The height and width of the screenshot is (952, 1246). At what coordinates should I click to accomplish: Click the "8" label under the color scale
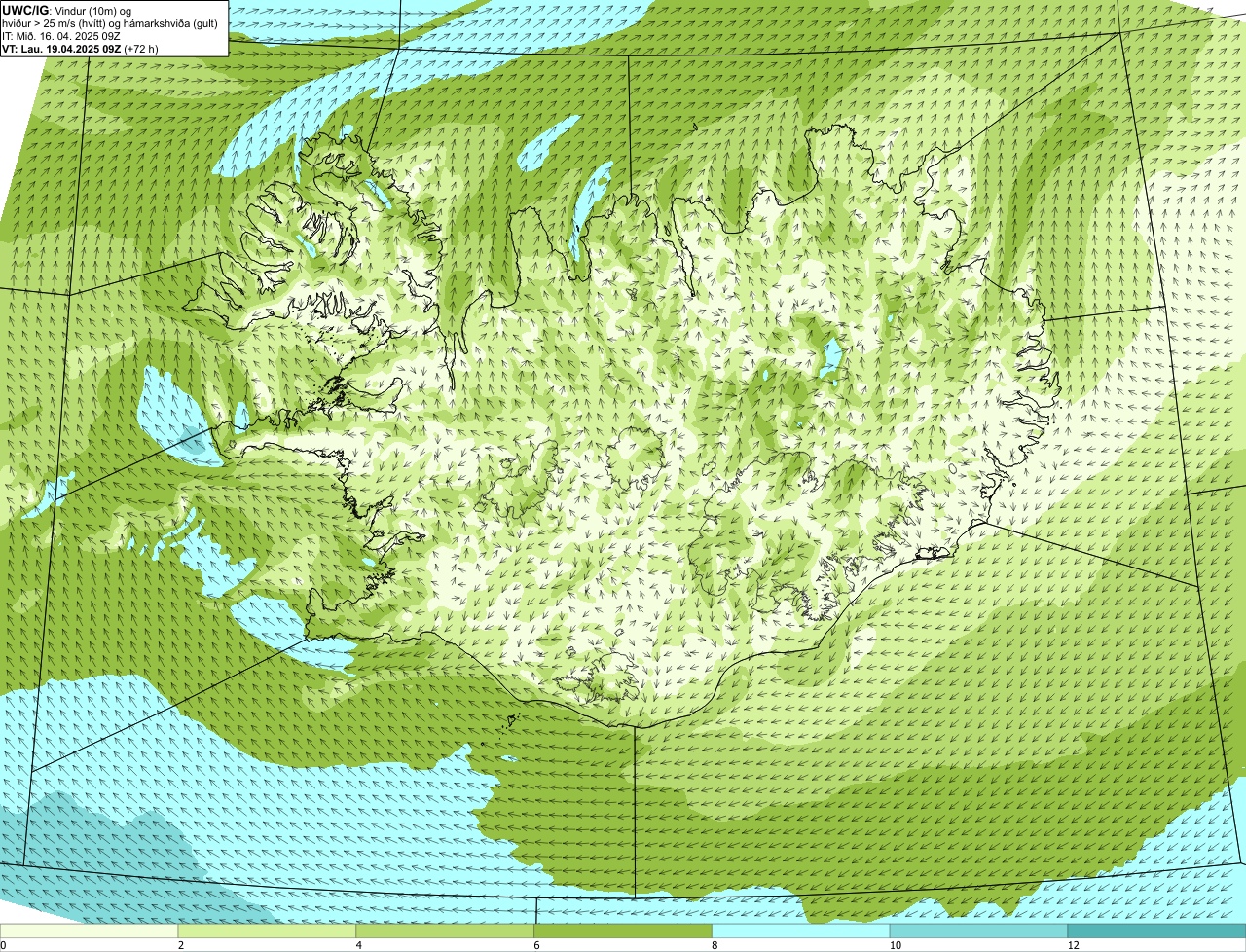click(715, 945)
